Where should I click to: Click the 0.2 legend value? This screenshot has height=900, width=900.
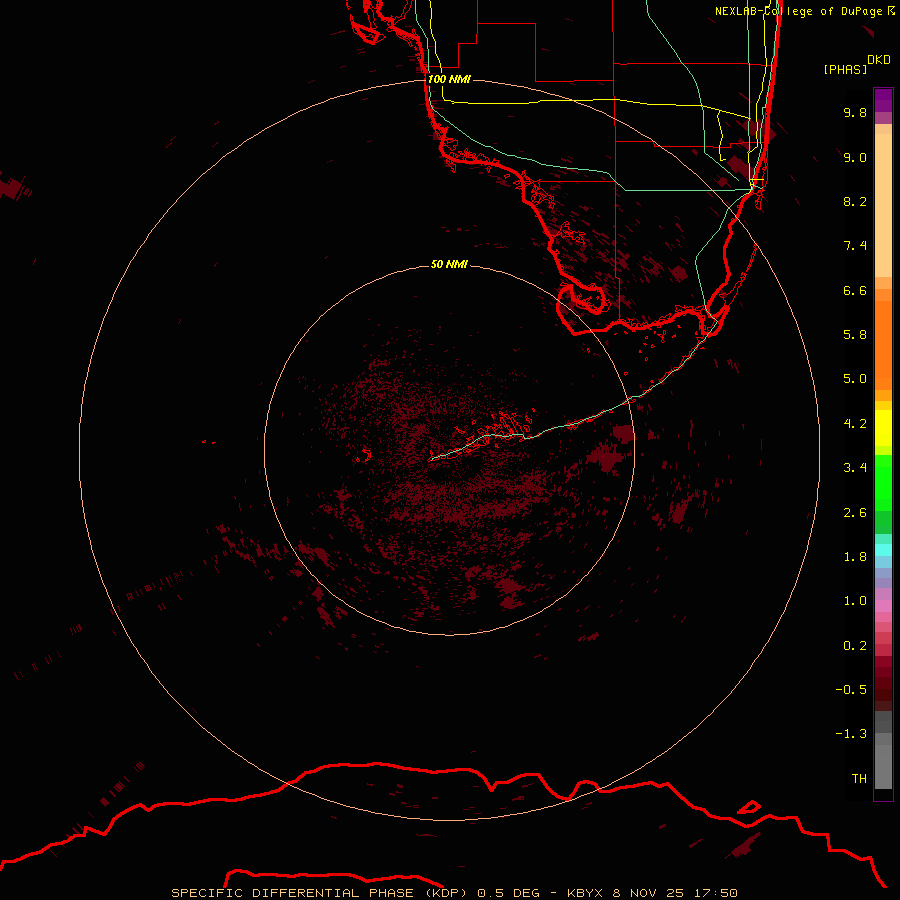click(x=855, y=646)
